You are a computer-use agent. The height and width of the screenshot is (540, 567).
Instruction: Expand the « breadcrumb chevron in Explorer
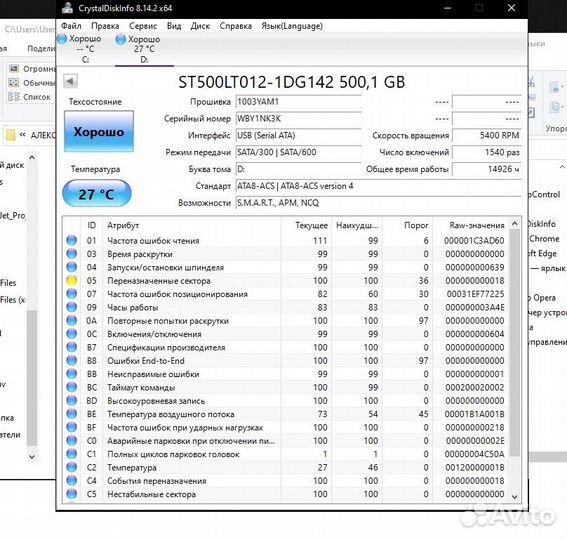pos(22,135)
